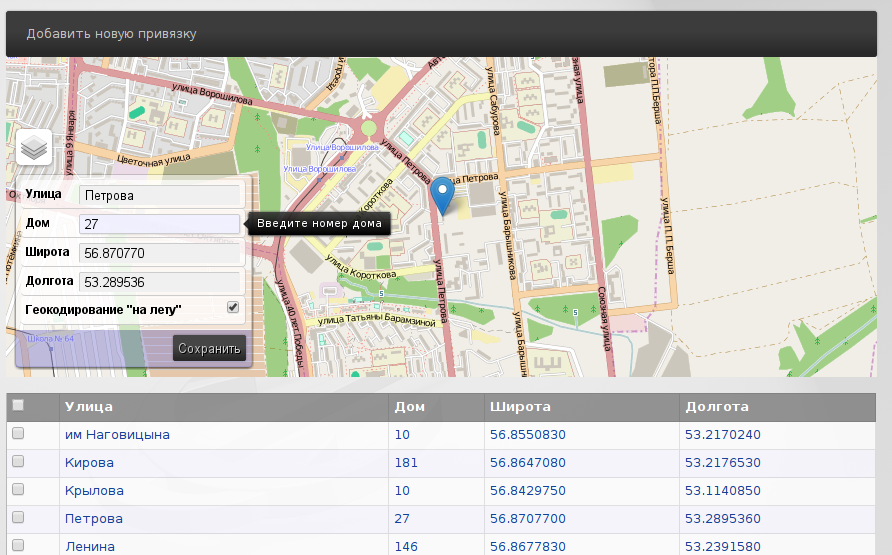Sort table by Широта column header
892x555 pixels.
coord(520,407)
